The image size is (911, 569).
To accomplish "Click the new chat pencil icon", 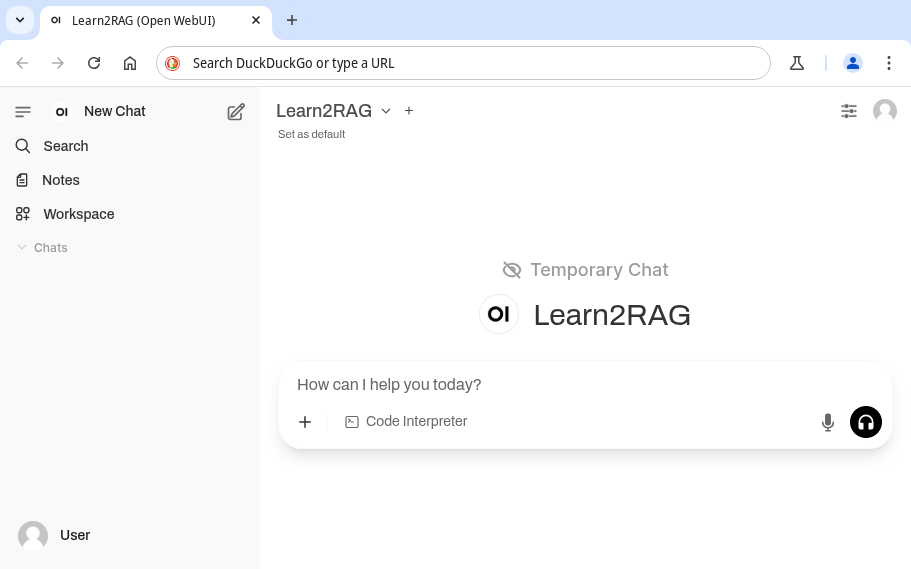I will click(236, 112).
